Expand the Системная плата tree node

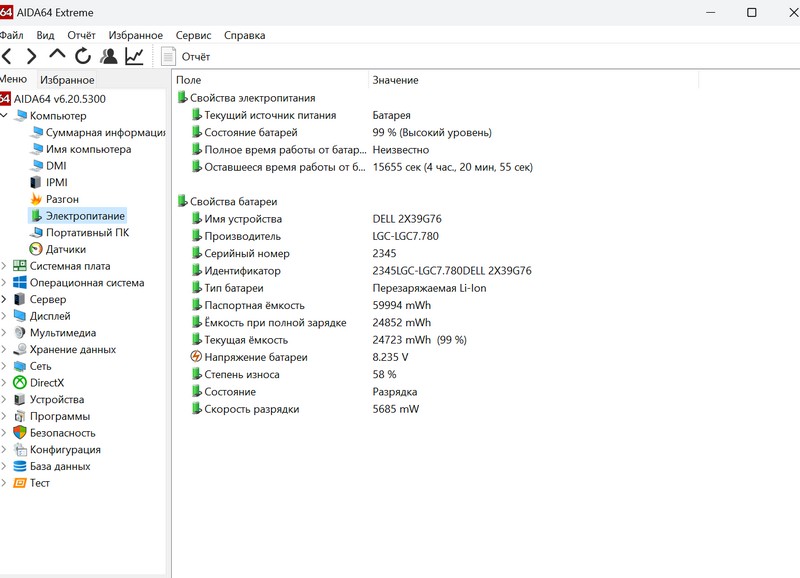coord(5,266)
